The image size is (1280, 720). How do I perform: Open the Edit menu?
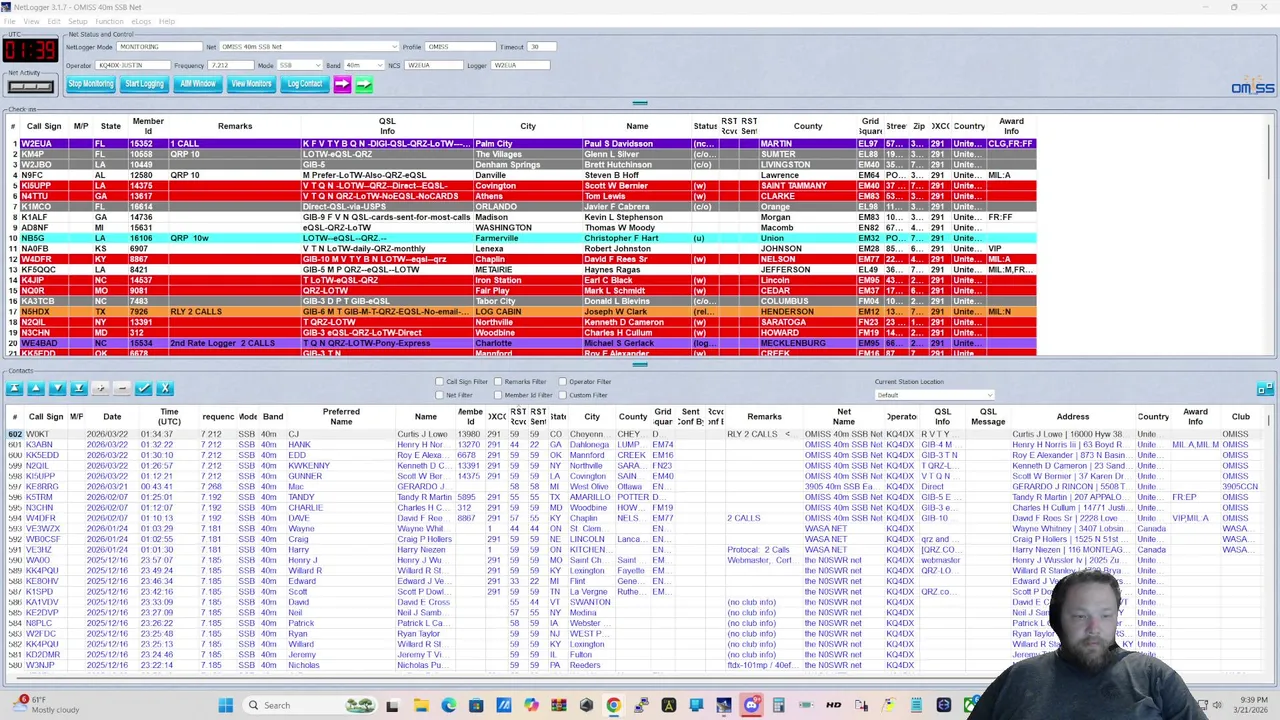pos(54,21)
